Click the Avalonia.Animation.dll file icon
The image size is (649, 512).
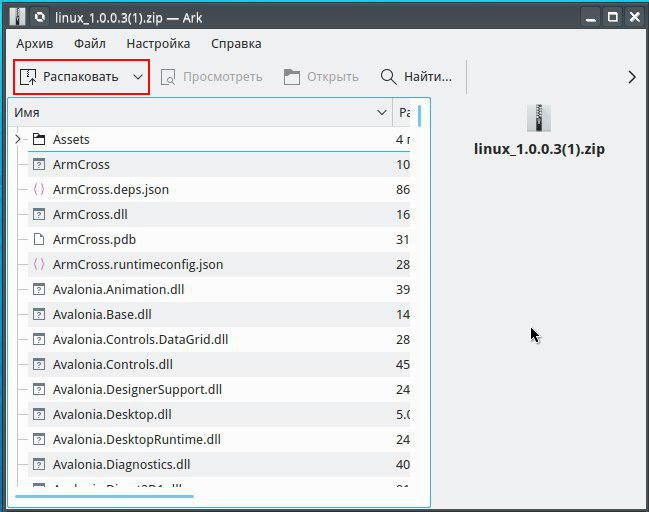[x=39, y=289]
